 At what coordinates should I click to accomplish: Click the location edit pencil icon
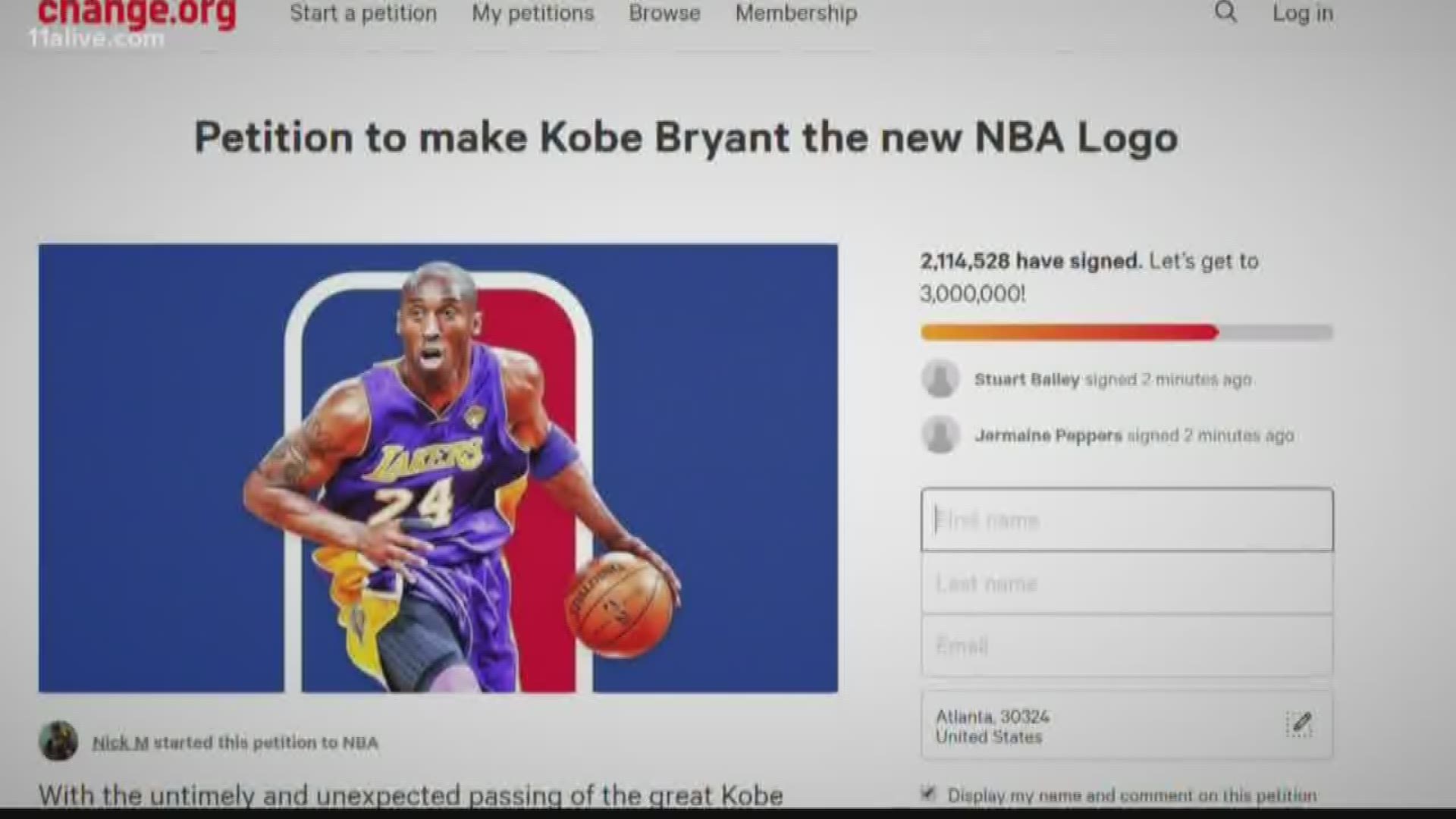pos(1299,724)
